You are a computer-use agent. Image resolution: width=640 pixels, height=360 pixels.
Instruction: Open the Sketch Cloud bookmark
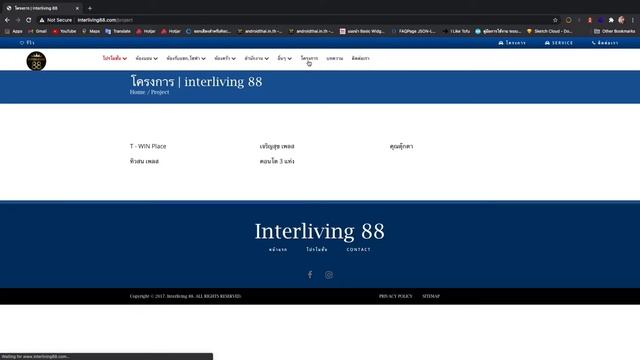point(550,31)
